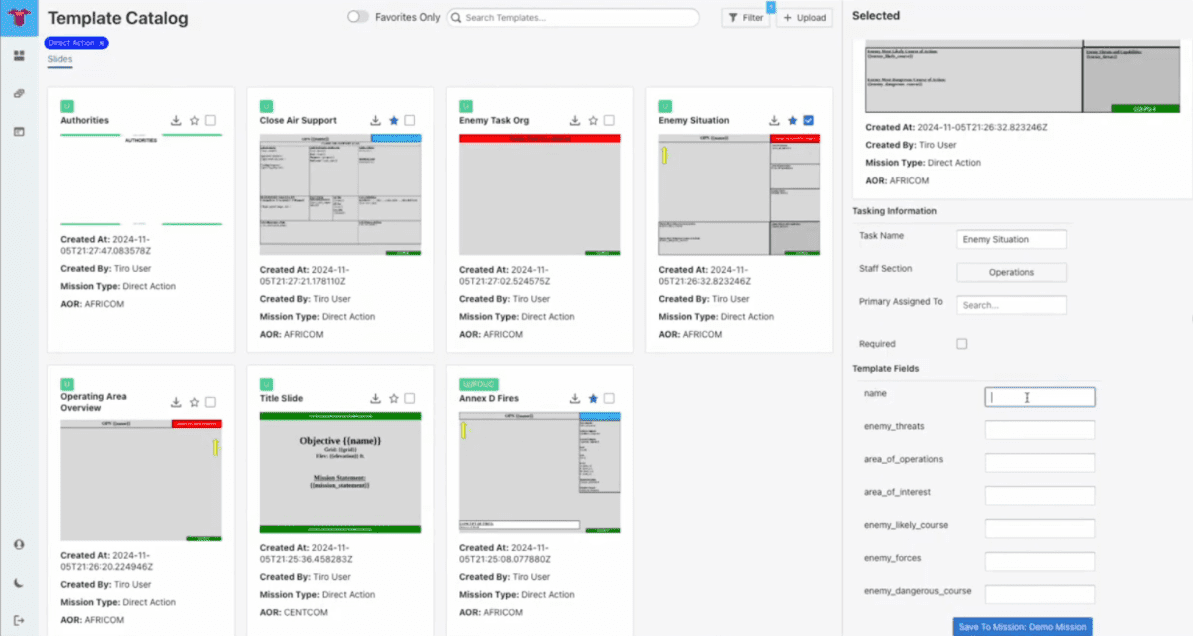Image resolution: width=1193 pixels, height=636 pixels.
Task: Download the Close Air Support template
Action: [375, 120]
